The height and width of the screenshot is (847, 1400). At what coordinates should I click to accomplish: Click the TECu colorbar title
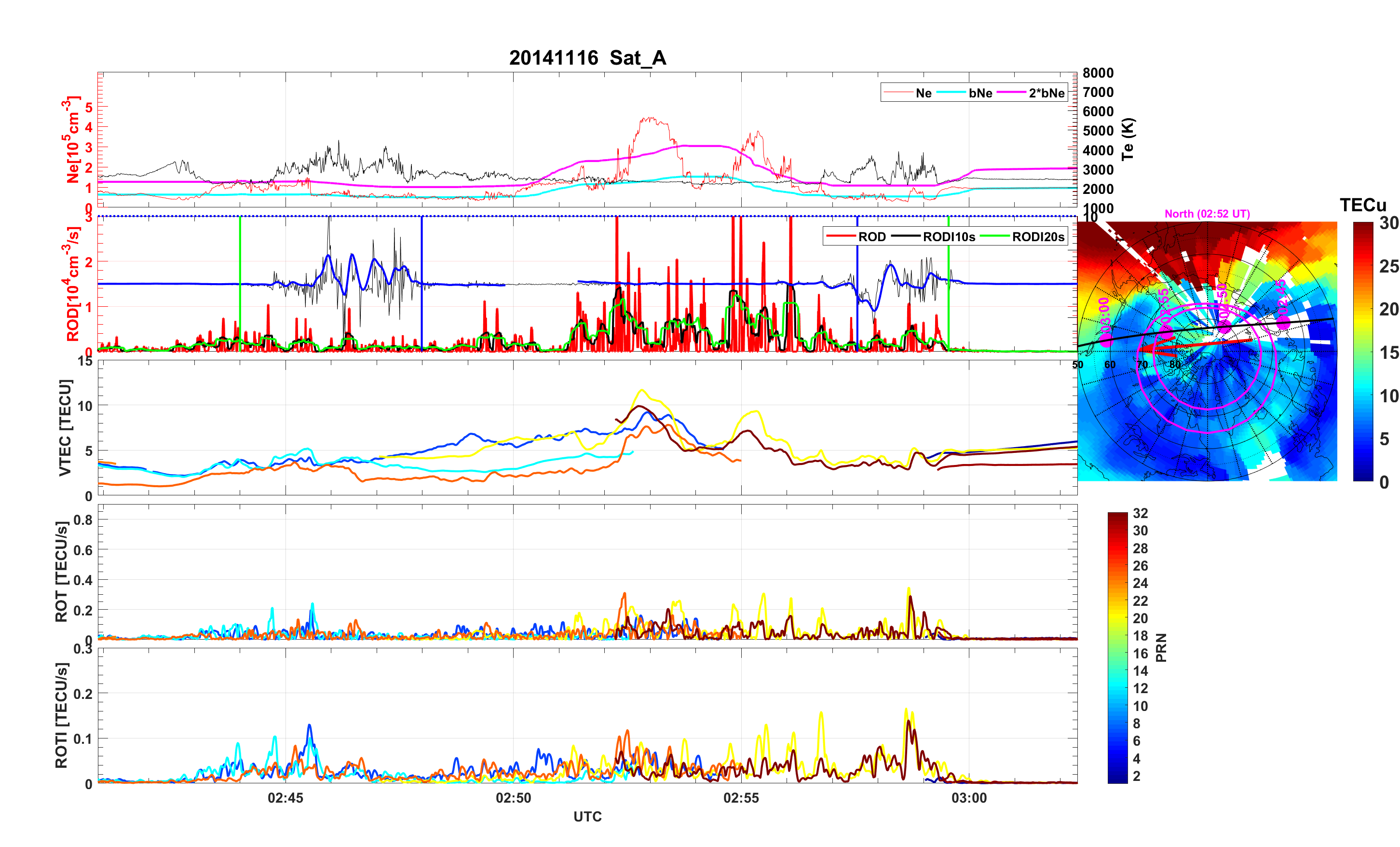[x=1362, y=205]
